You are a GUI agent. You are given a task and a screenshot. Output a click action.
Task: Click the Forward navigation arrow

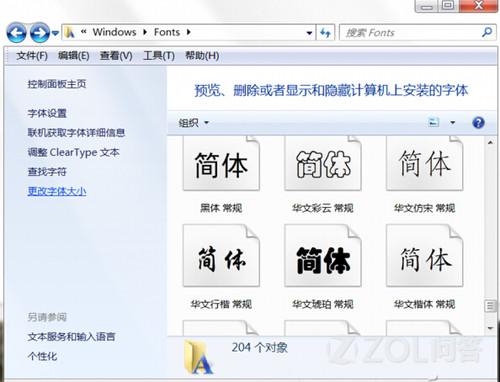point(40,33)
